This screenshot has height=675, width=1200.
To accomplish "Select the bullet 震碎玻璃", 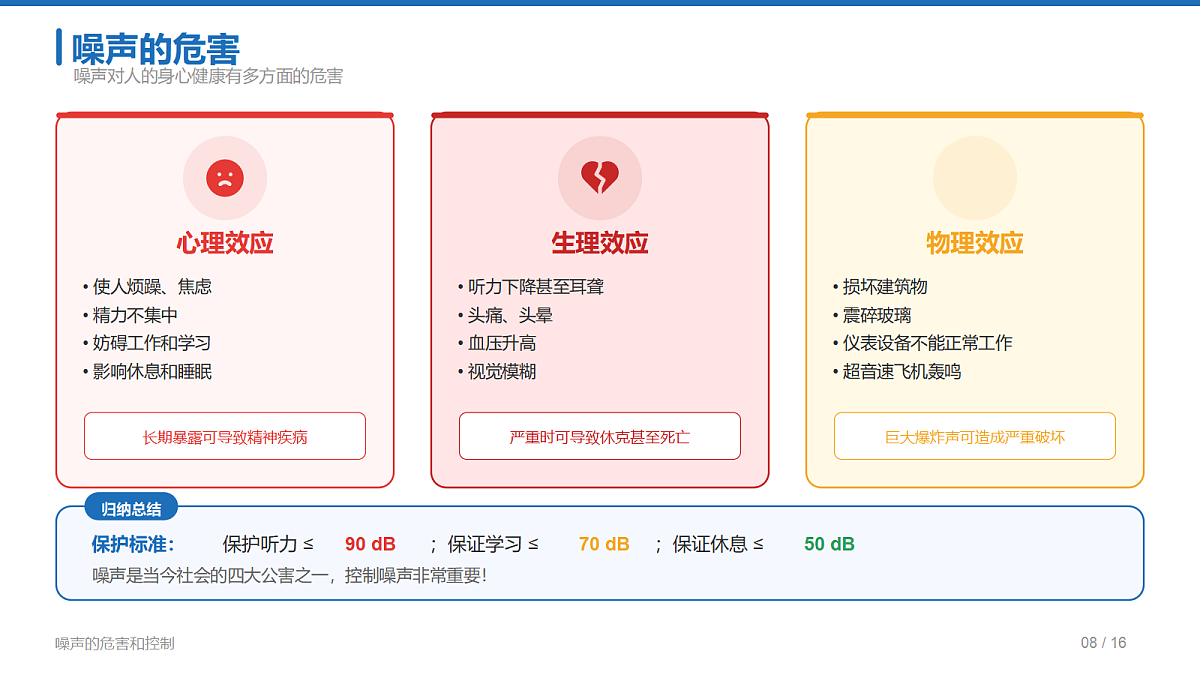I will click(x=872, y=315).
